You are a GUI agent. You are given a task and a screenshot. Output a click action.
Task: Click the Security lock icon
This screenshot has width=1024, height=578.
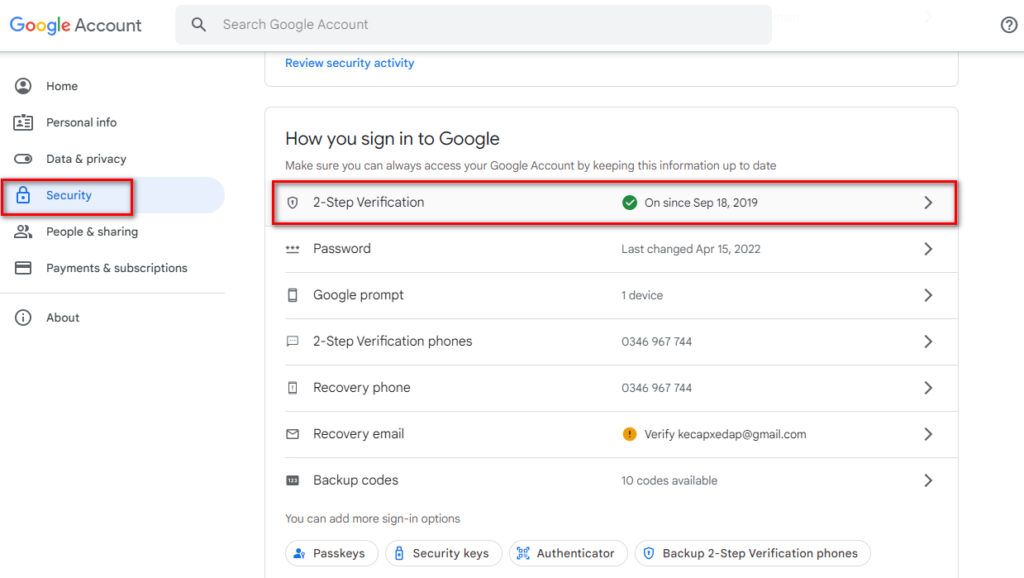[x=23, y=195]
